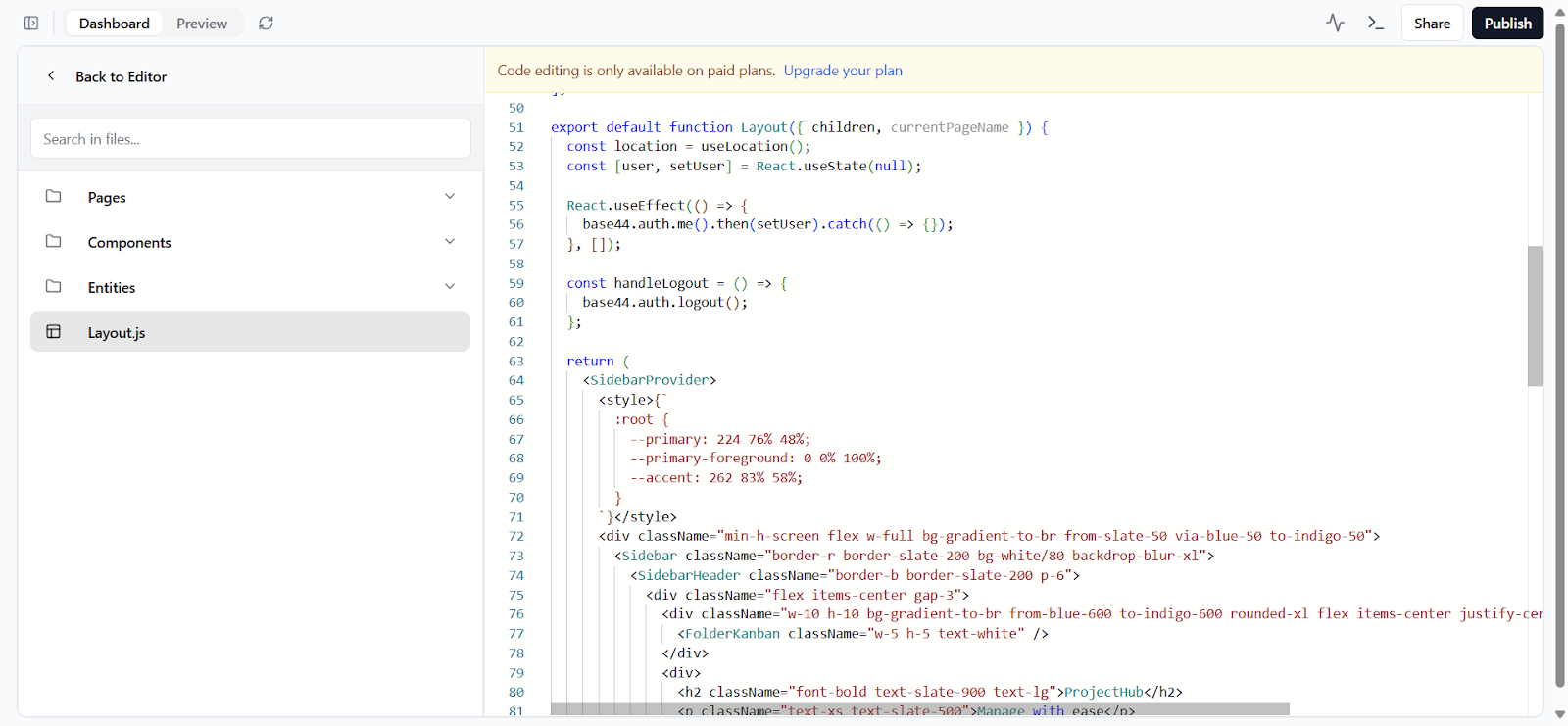Viewport: 1568px width, 726px height.
Task: Click the Pages folder icon
Action: coord(54,196)
